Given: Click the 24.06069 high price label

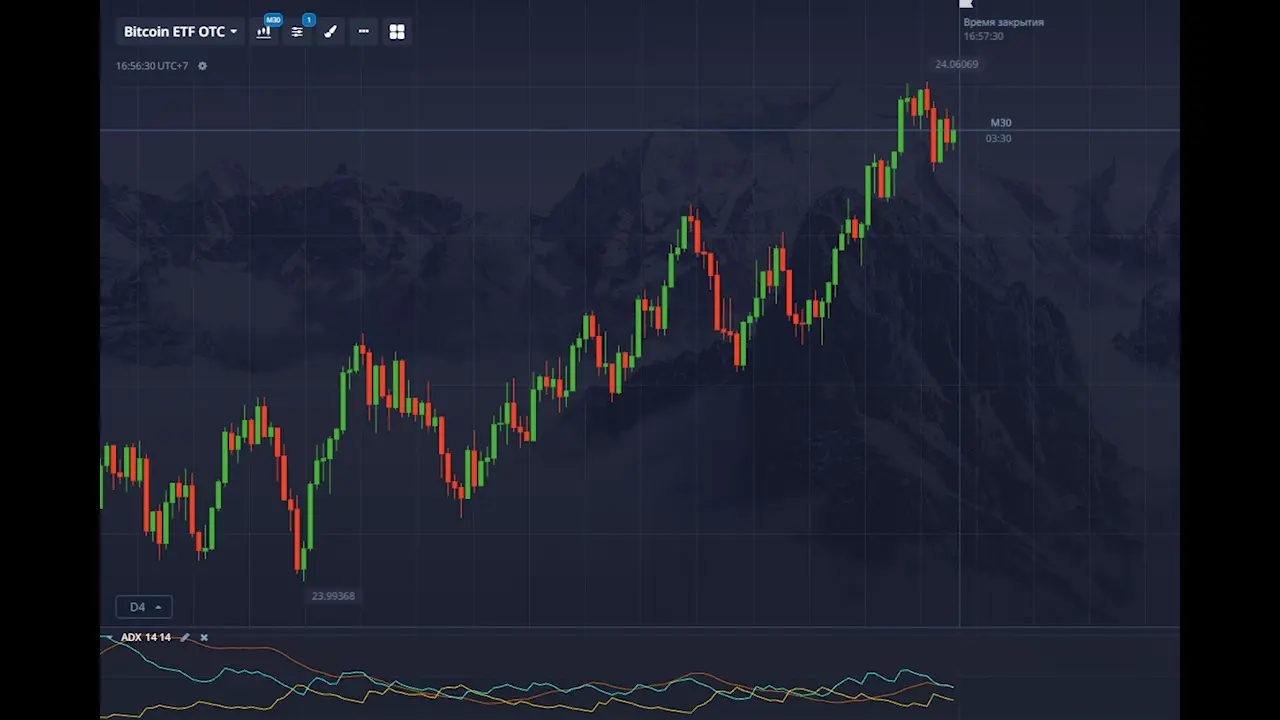Looking at the screenshot, I should [x=956, y=64].
